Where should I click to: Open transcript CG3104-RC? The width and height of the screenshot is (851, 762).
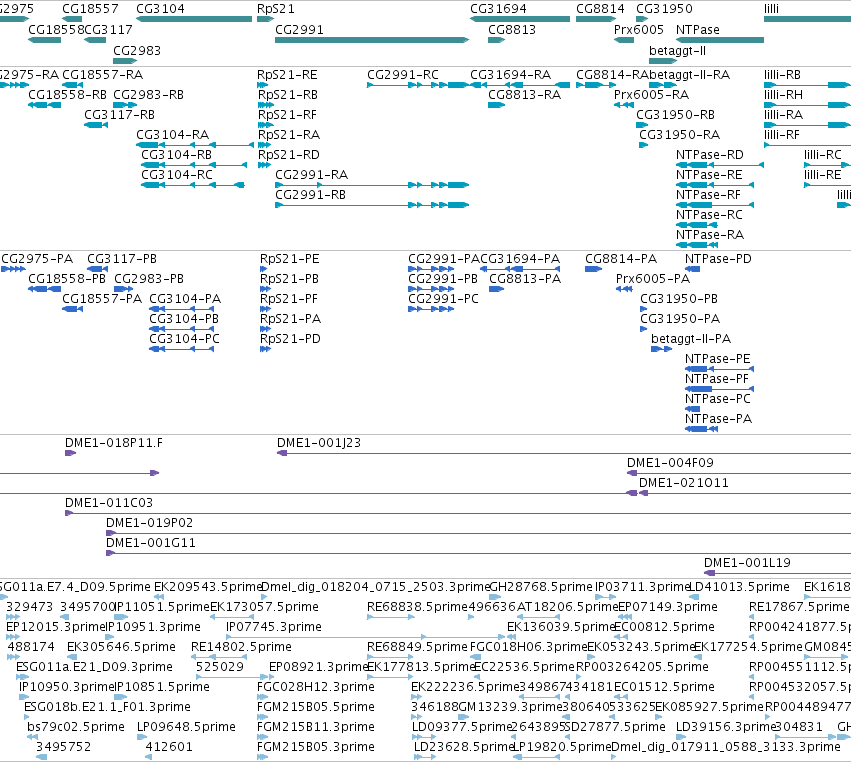click(177, 175)
